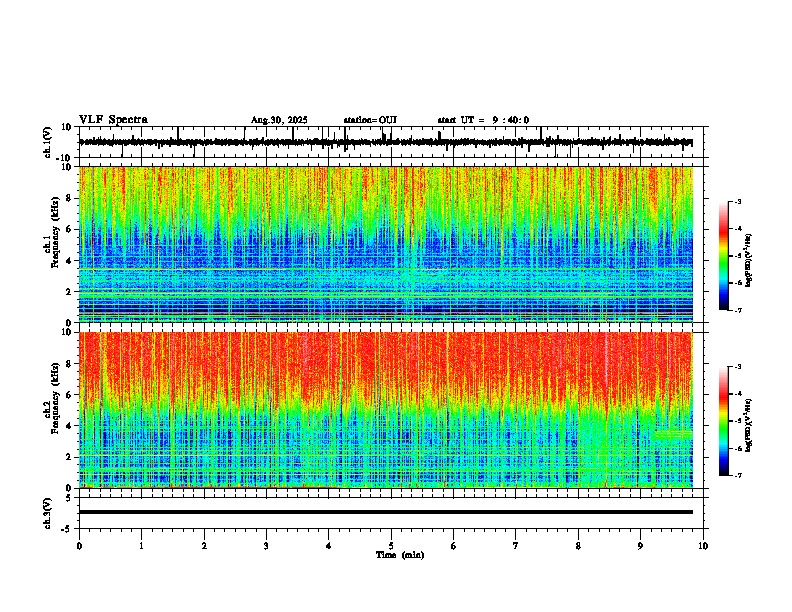792x612 pixels.
Task: Click tick label "6" on time axis
Action: point(454,546)
